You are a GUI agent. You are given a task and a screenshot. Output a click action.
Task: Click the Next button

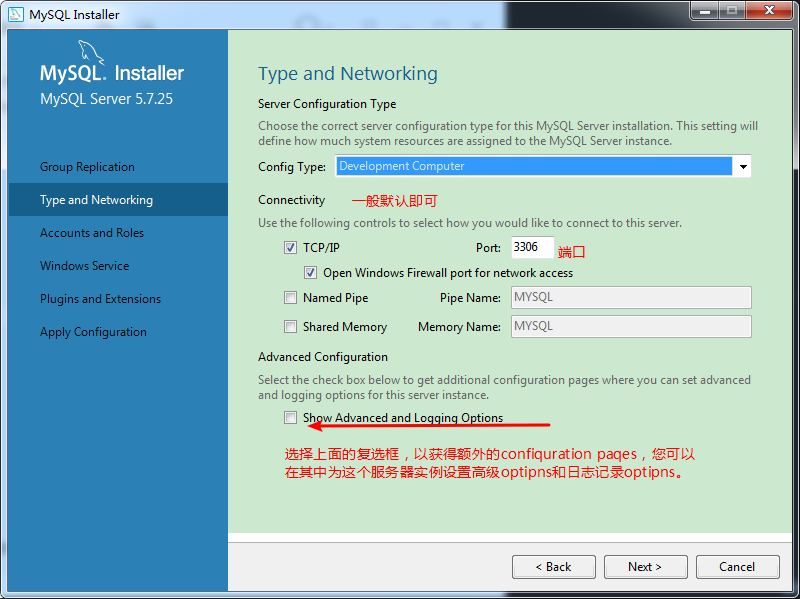[645, 567]
